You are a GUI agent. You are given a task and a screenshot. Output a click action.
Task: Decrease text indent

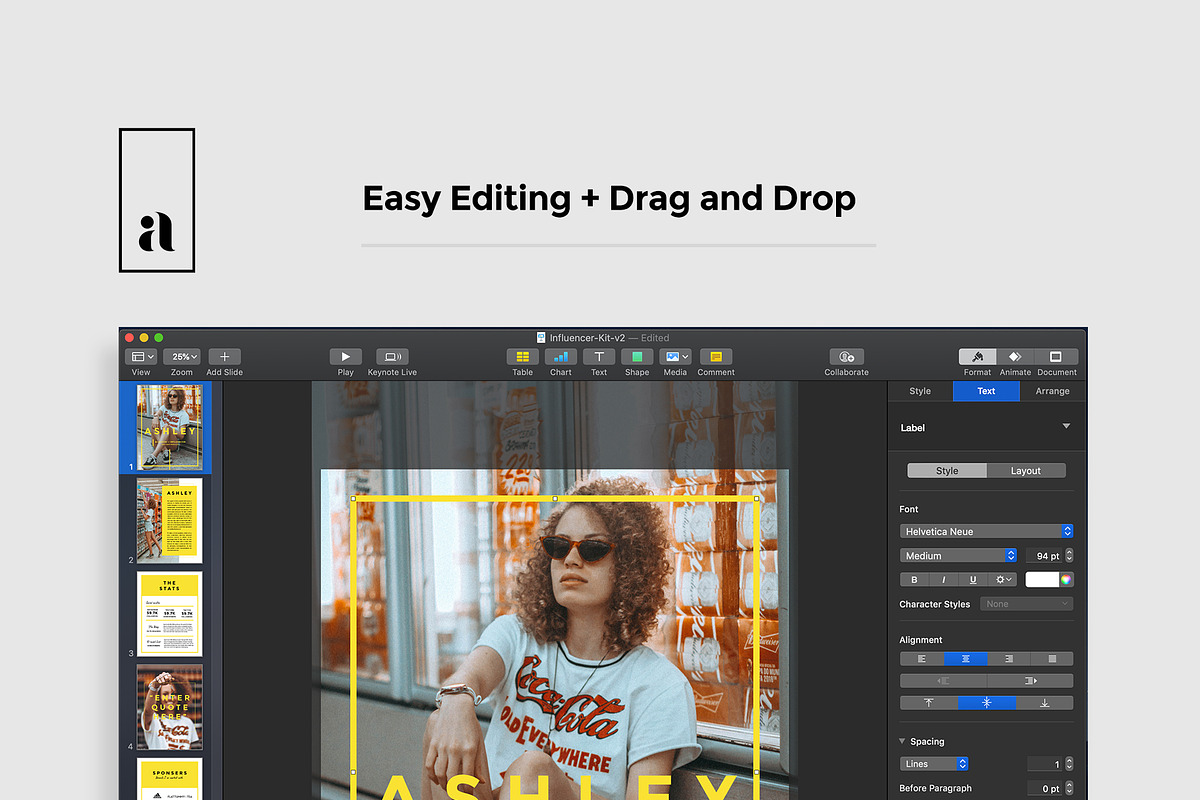pyautogui.click(x=943, y=681)
